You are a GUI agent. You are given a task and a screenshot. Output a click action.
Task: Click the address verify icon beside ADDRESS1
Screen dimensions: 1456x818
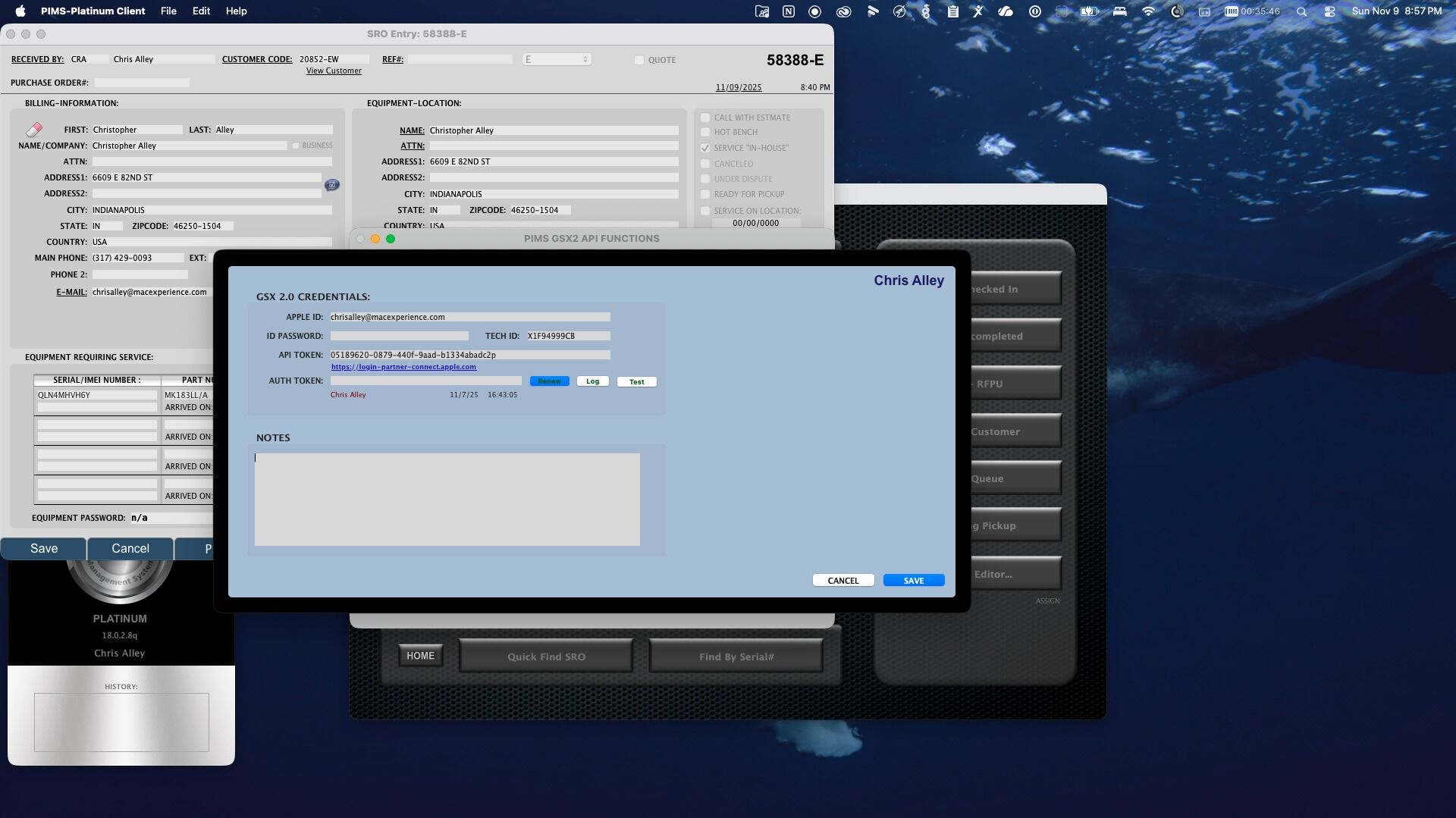point(332,184)
